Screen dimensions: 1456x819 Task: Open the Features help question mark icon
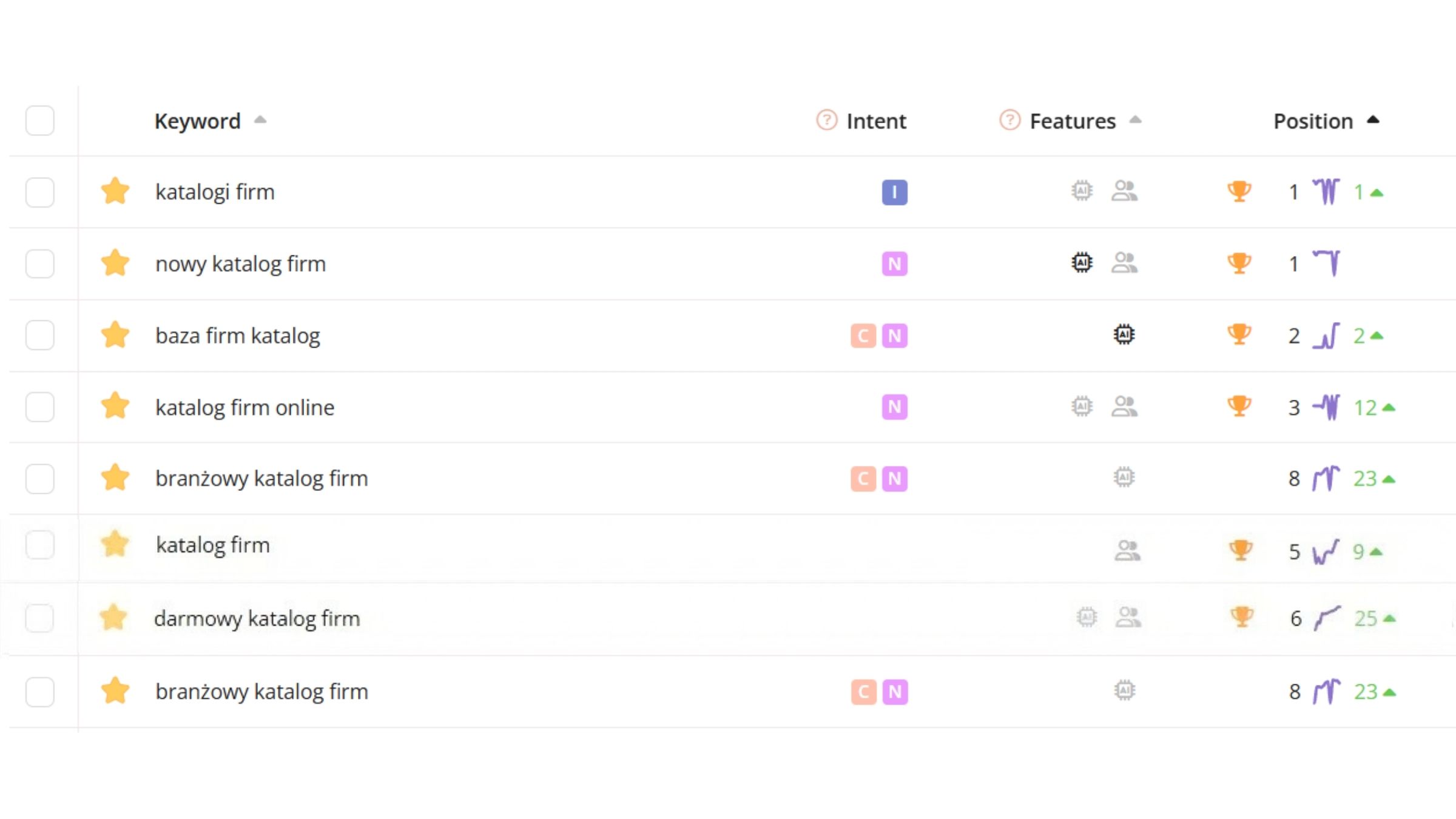pos(1010,120)
